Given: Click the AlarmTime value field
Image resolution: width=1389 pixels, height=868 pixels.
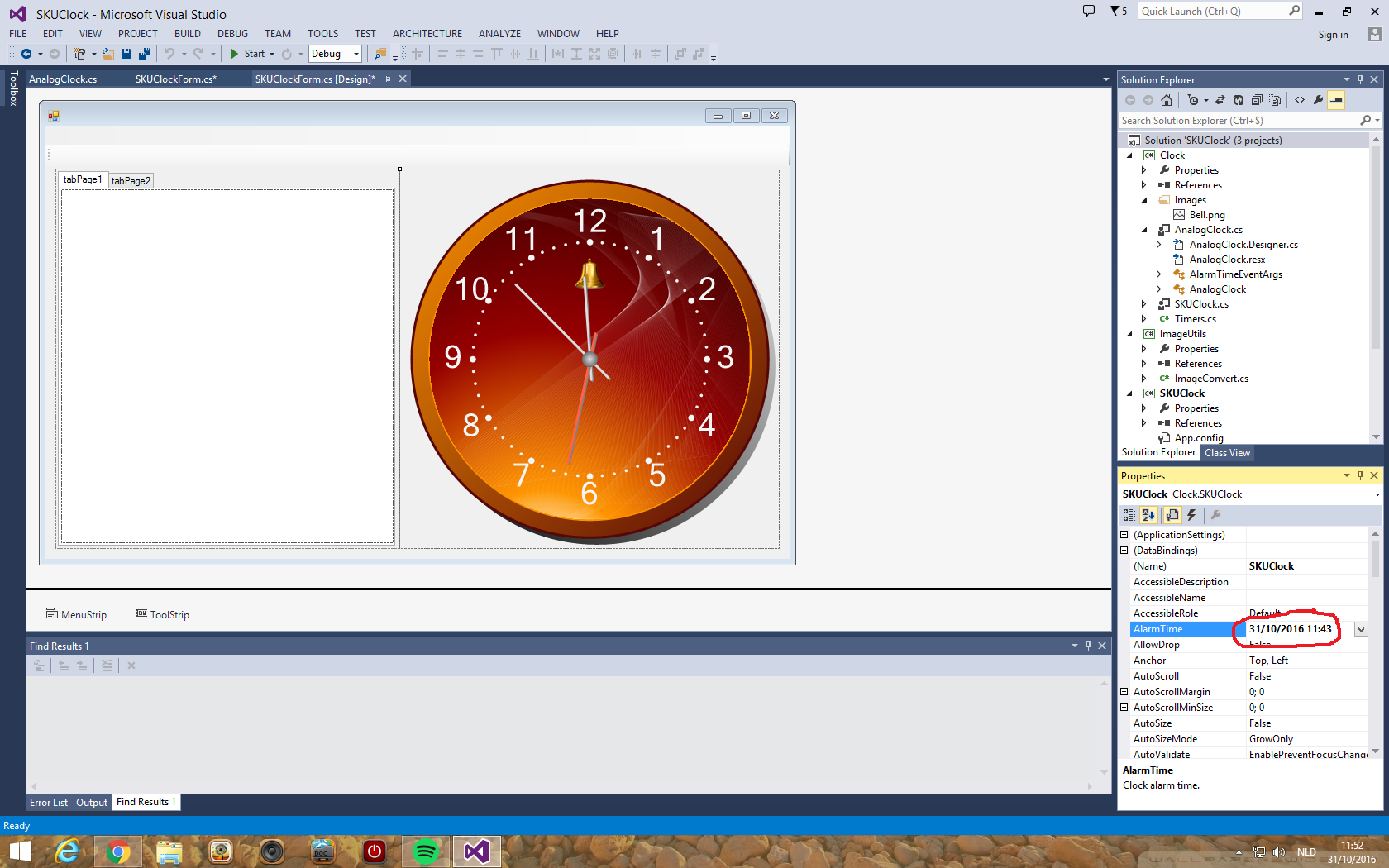Looking at the screenshot, I should click(1300, 629).
